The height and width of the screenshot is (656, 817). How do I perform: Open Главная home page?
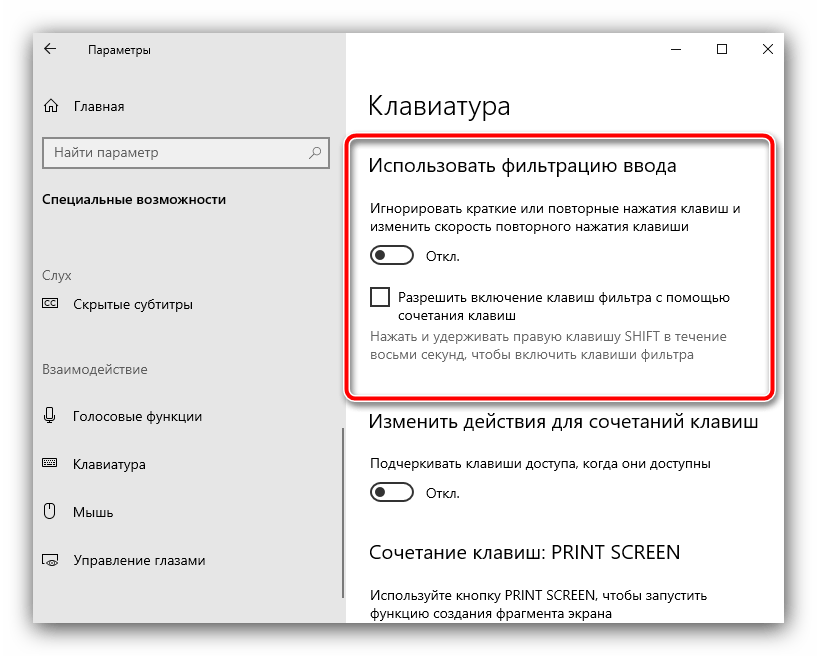[99, 106]
